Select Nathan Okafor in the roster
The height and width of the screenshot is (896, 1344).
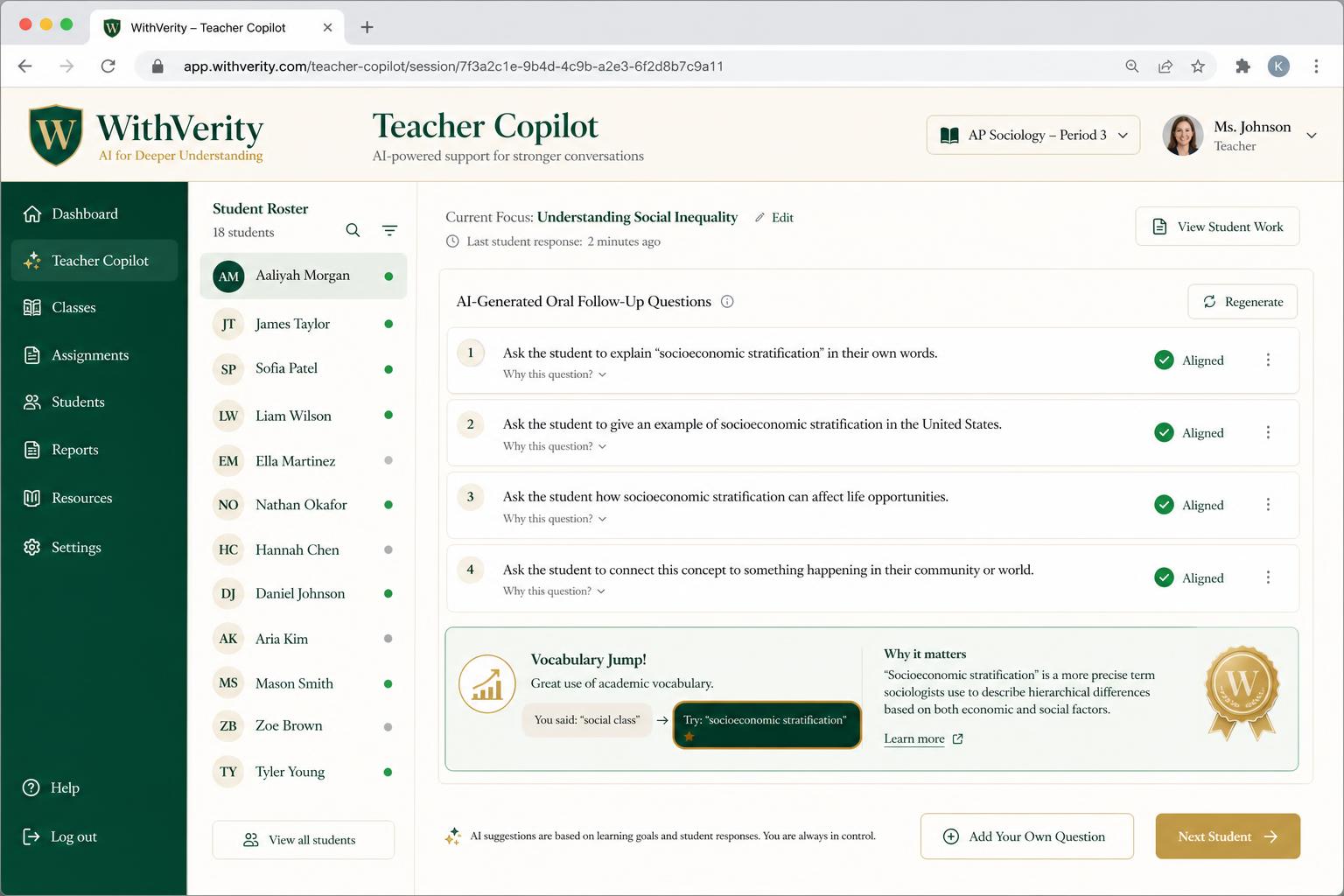(x=303, y=505)
